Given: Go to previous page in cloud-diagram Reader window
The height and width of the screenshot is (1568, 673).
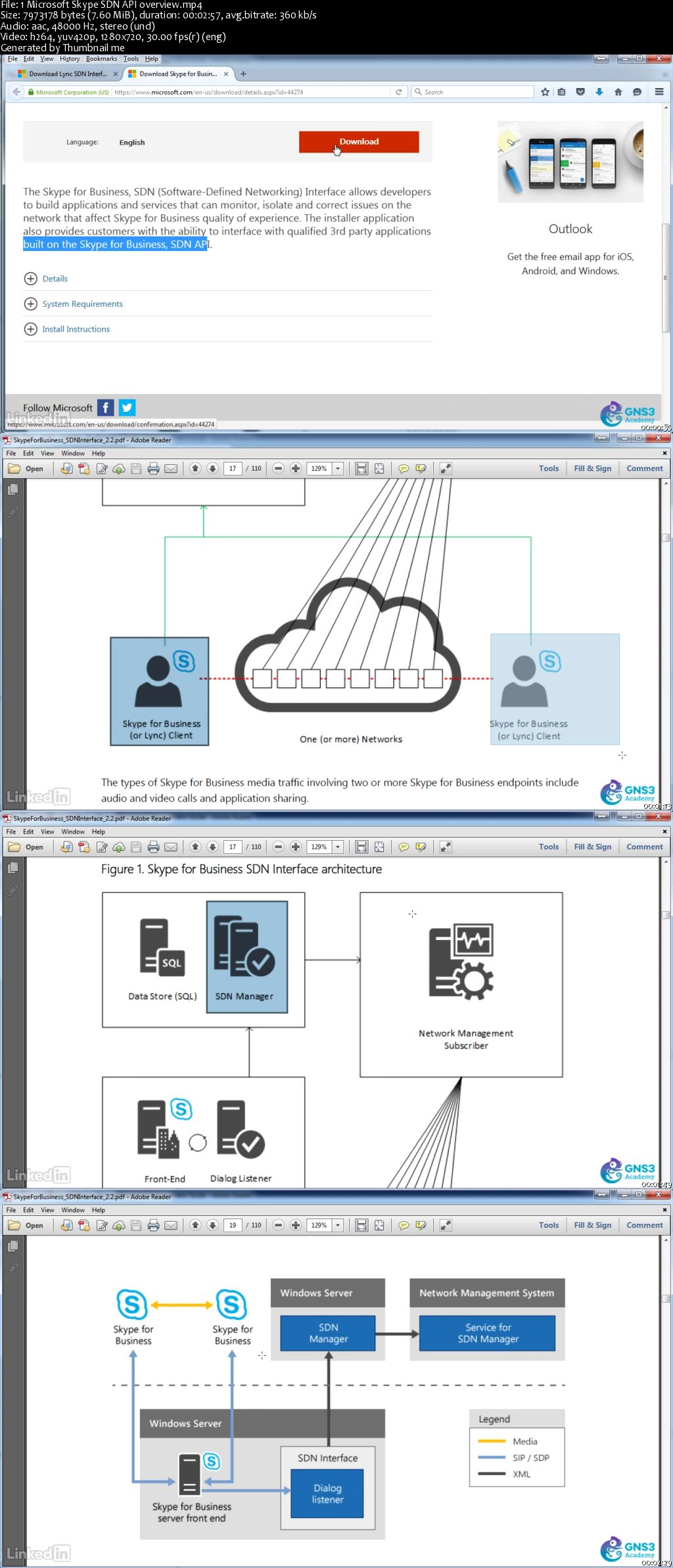Looking at the screenshot, I should [x=195, y=469].
